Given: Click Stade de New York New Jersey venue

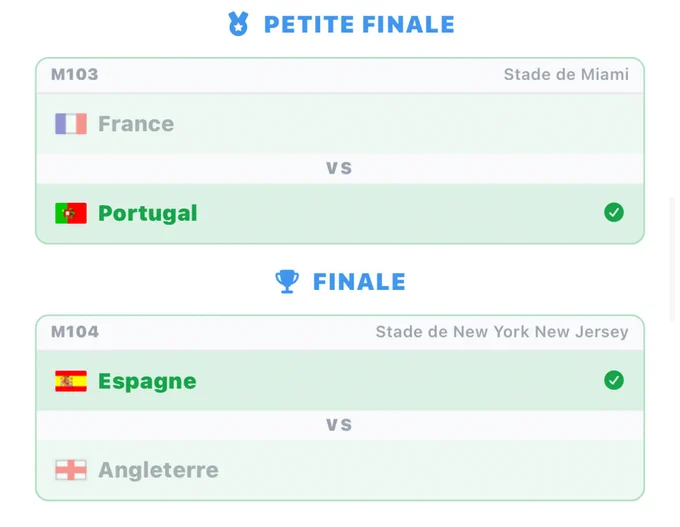Looking at the screenshot, I should click(502, 332).
